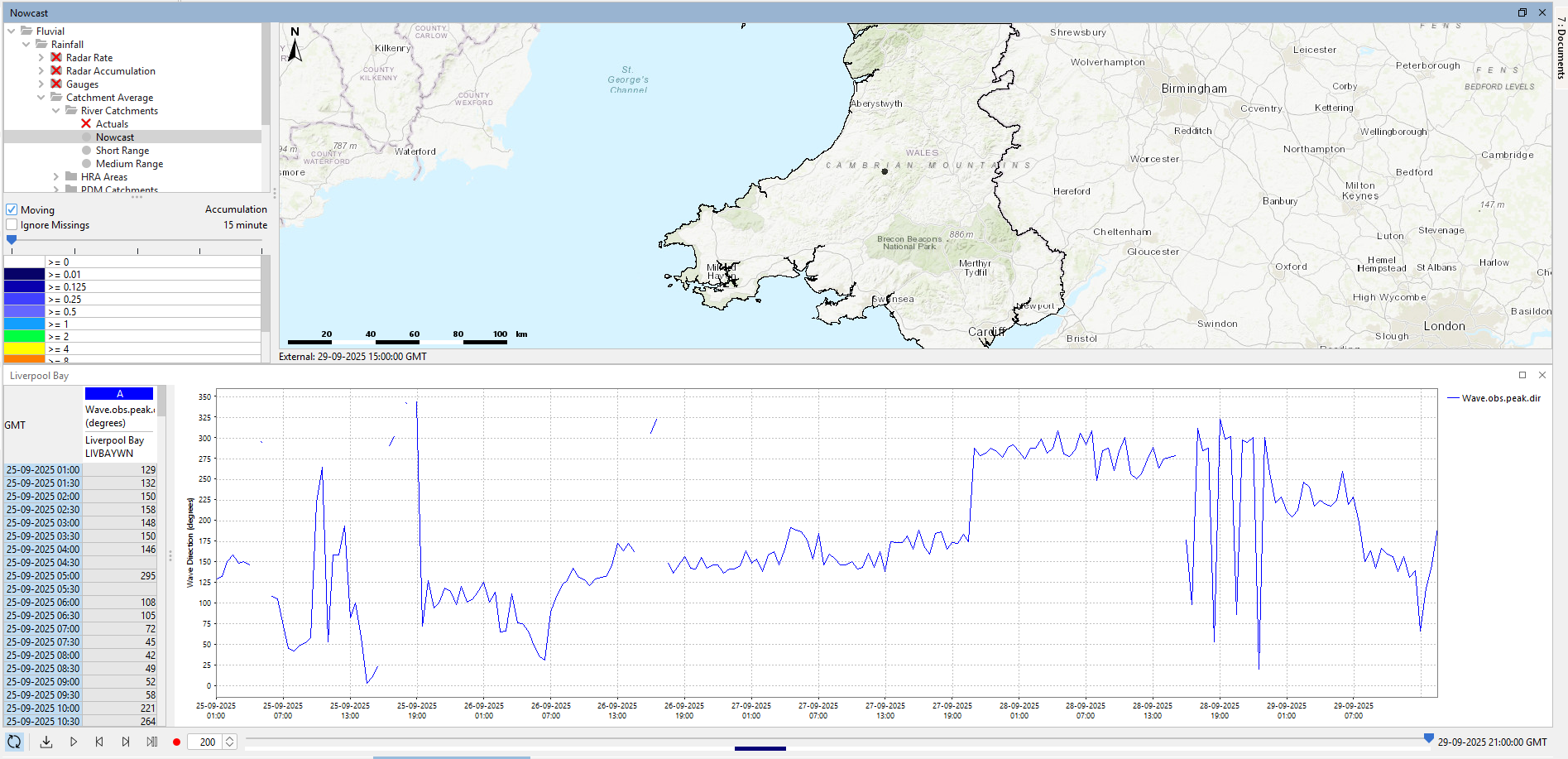Toggle the Actuals layer red cross marker
Screen dimensions: 1568x759
click(x=86, y=124)
